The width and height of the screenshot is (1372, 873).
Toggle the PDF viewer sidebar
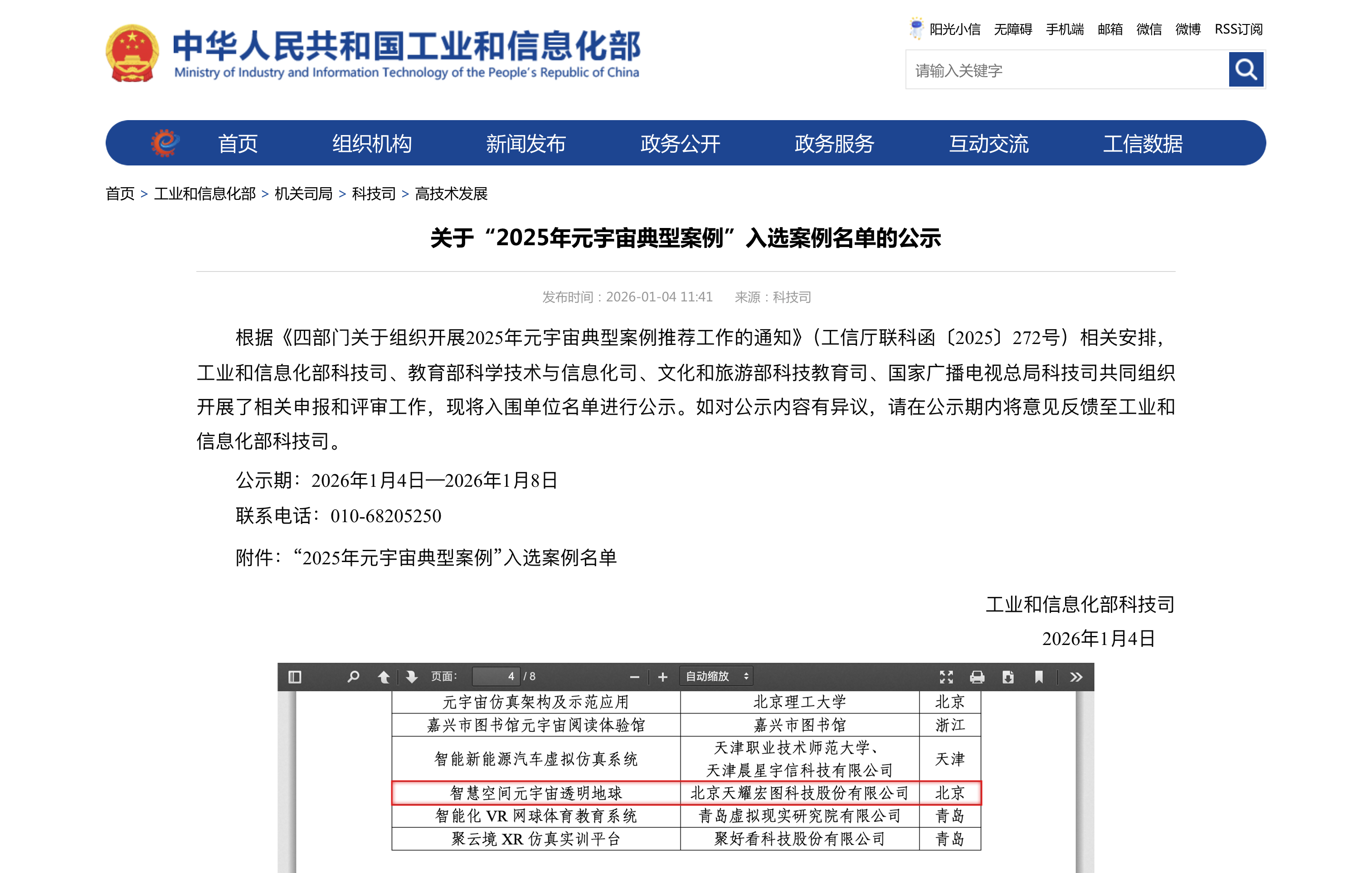coord(295,677)
